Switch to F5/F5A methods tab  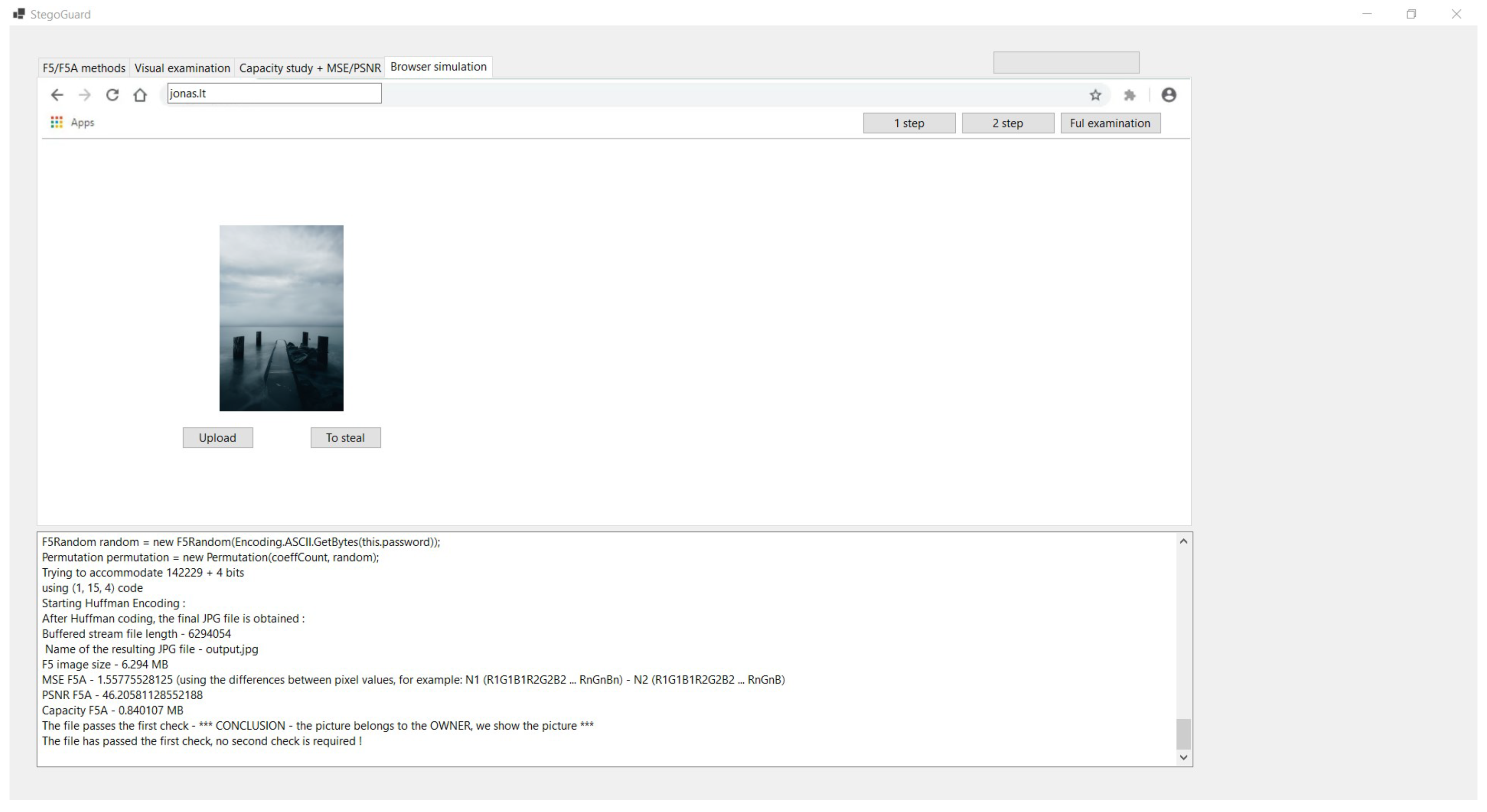[84, 68]
